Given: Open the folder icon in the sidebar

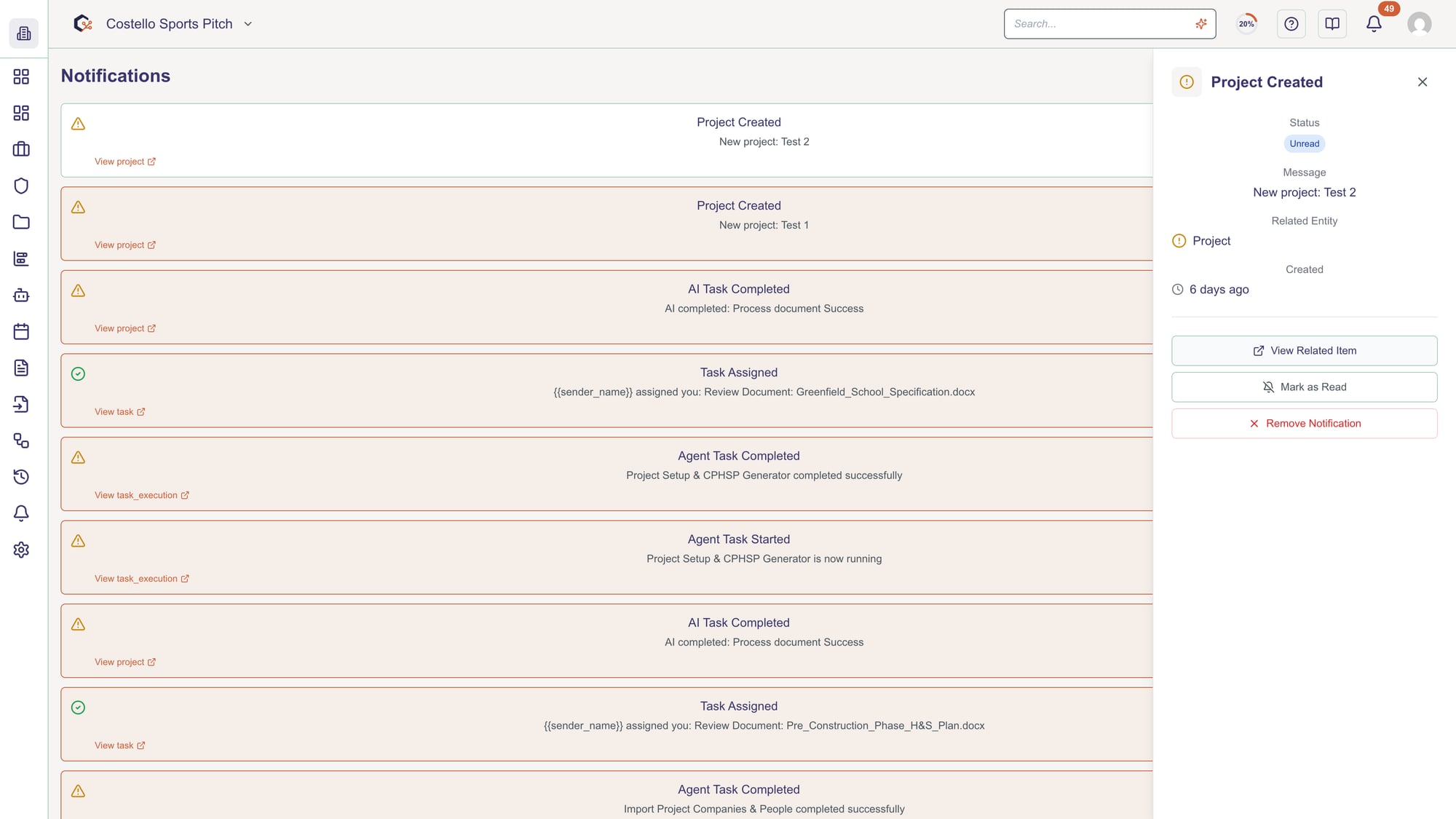Looking at the screenshot, I should (21, 222).
